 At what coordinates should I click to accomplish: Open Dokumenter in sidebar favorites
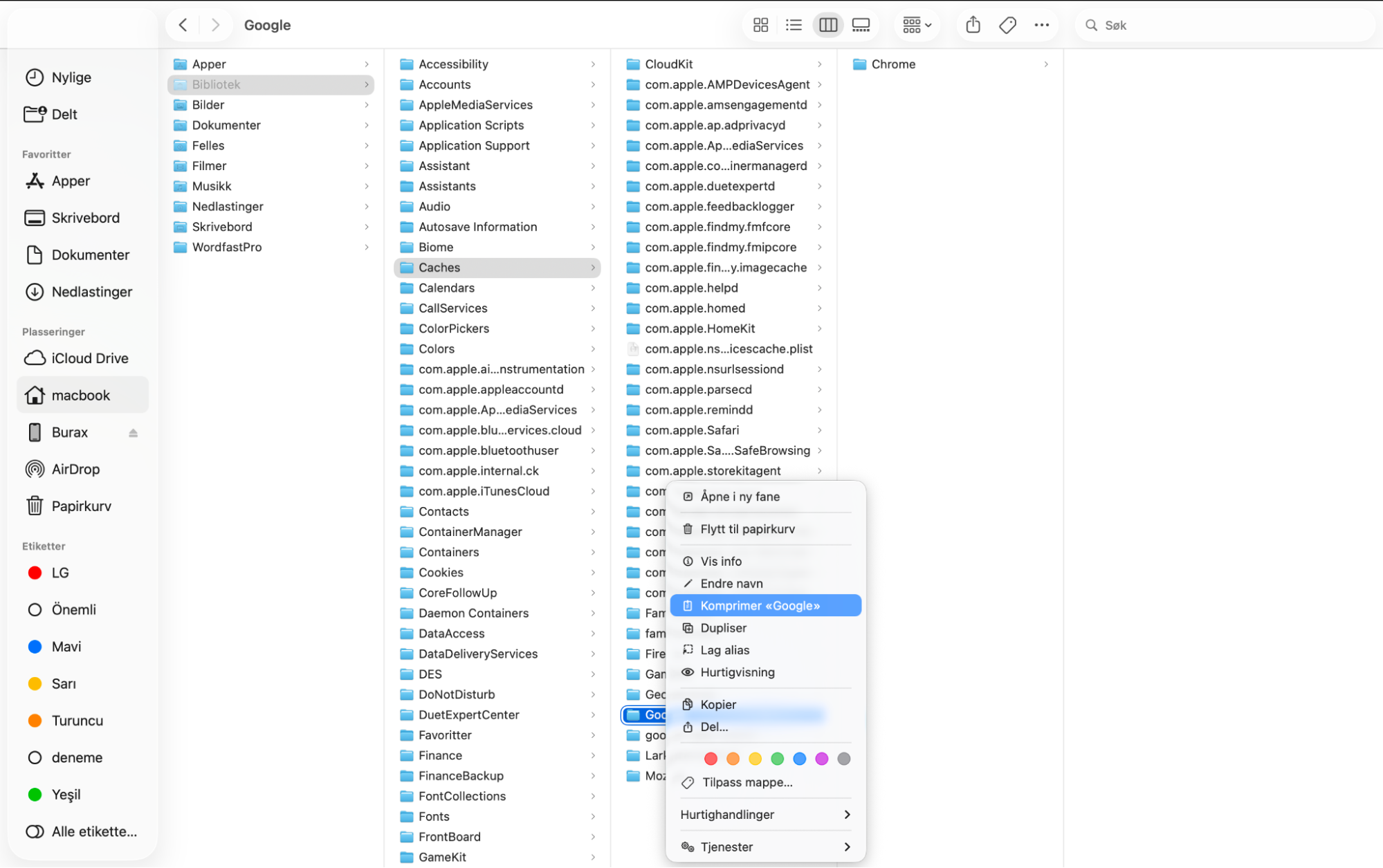(82, 255)
